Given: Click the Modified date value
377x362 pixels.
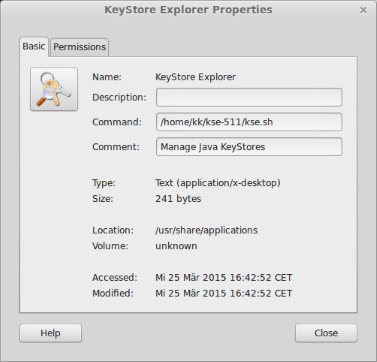Looking at the screenshot, I should (224, 293).
